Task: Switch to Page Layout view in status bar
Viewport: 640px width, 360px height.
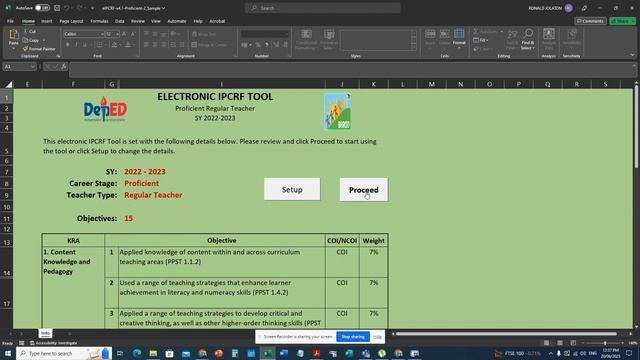Action: 560,343
